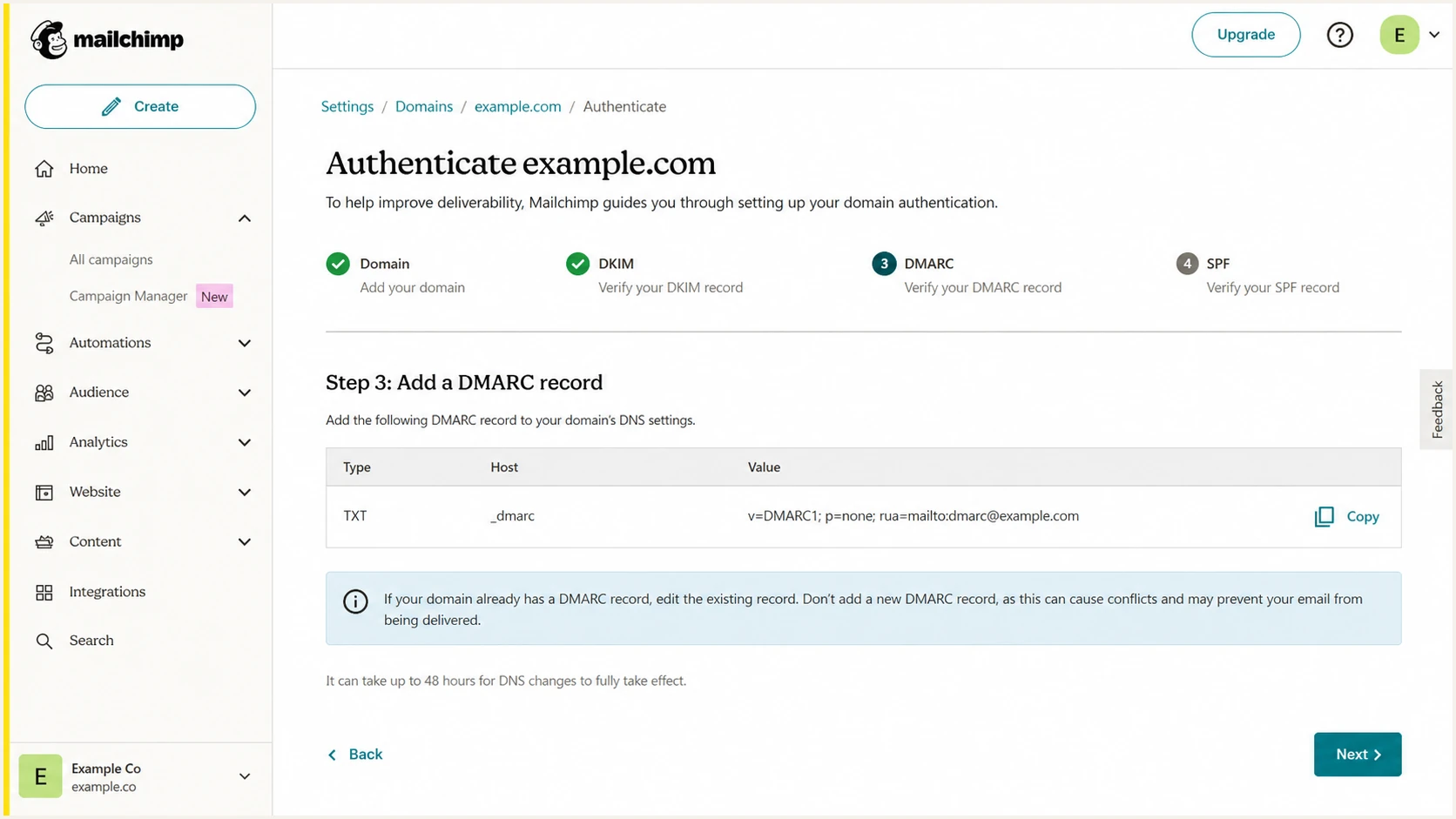Click "Verify your DMARC record" step text
Viewport: 1456px width, 819px height.
pyautogui.click(x=983, y=287)
